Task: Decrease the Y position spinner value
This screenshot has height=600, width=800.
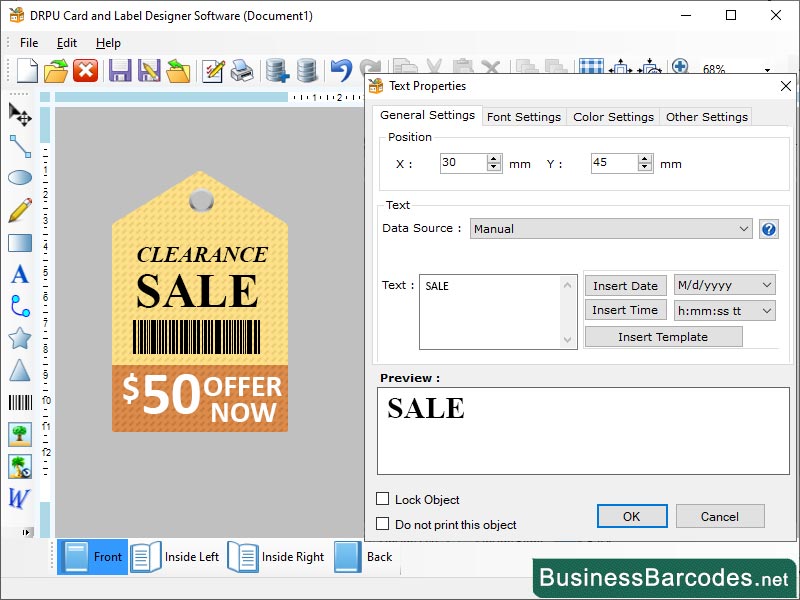Action: 644,168
